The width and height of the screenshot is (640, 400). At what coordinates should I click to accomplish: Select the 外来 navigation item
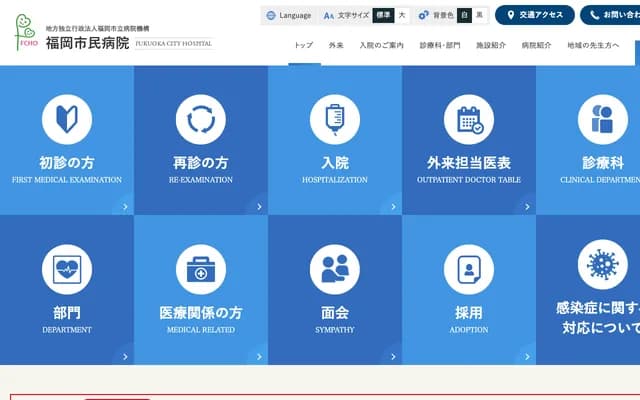point(336,46)
